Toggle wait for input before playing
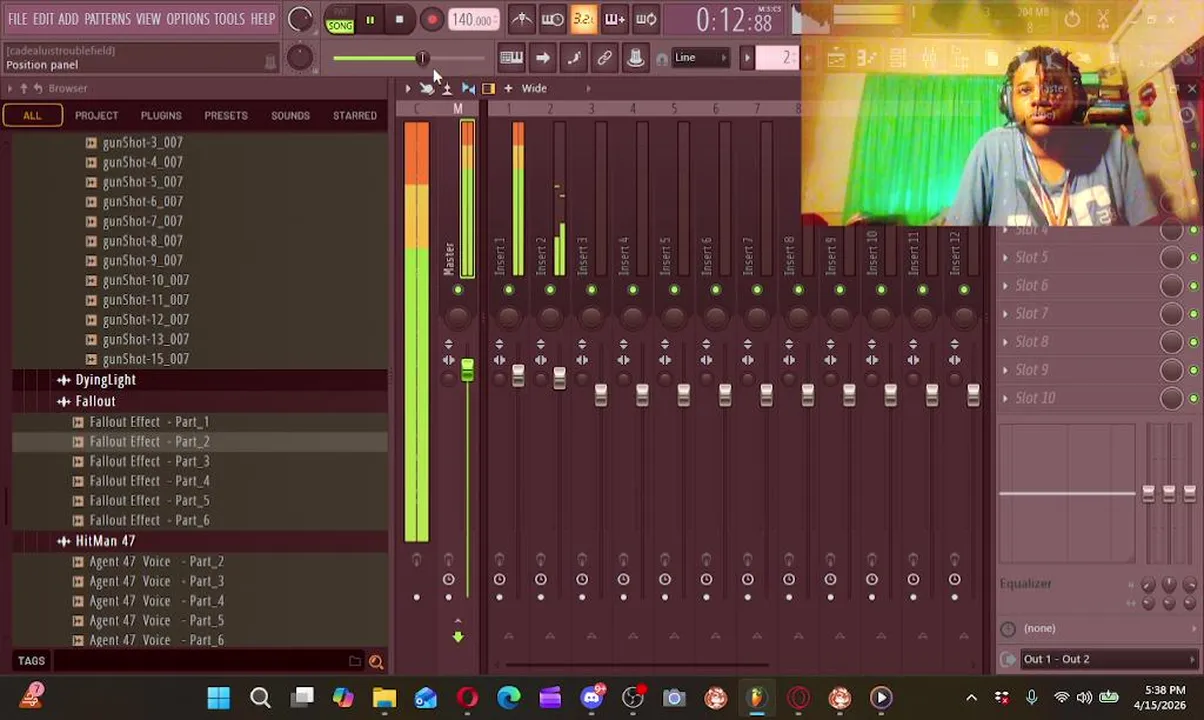 click(x=552, y=19)
